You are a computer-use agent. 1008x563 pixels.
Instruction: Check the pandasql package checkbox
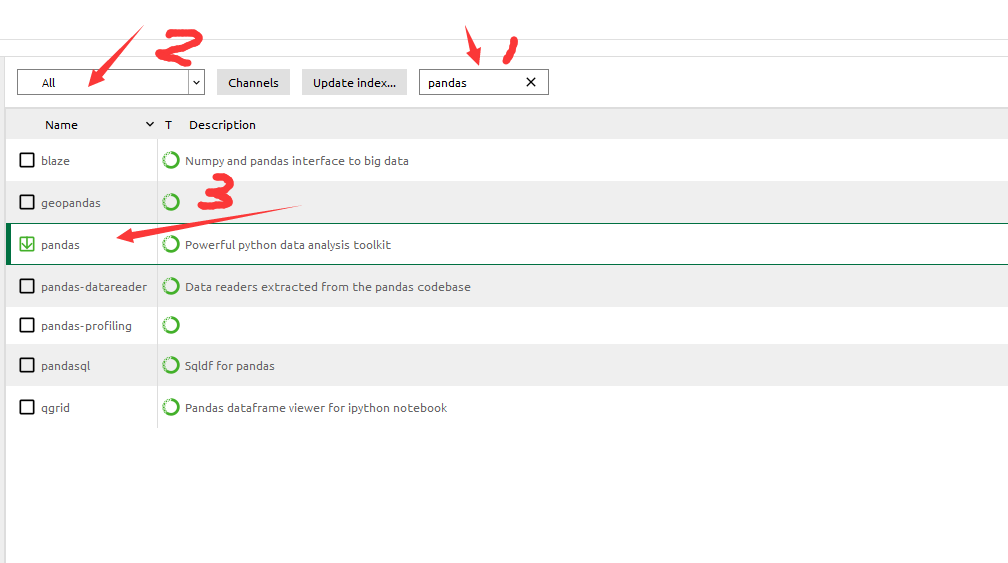click(x=27, y=365)
